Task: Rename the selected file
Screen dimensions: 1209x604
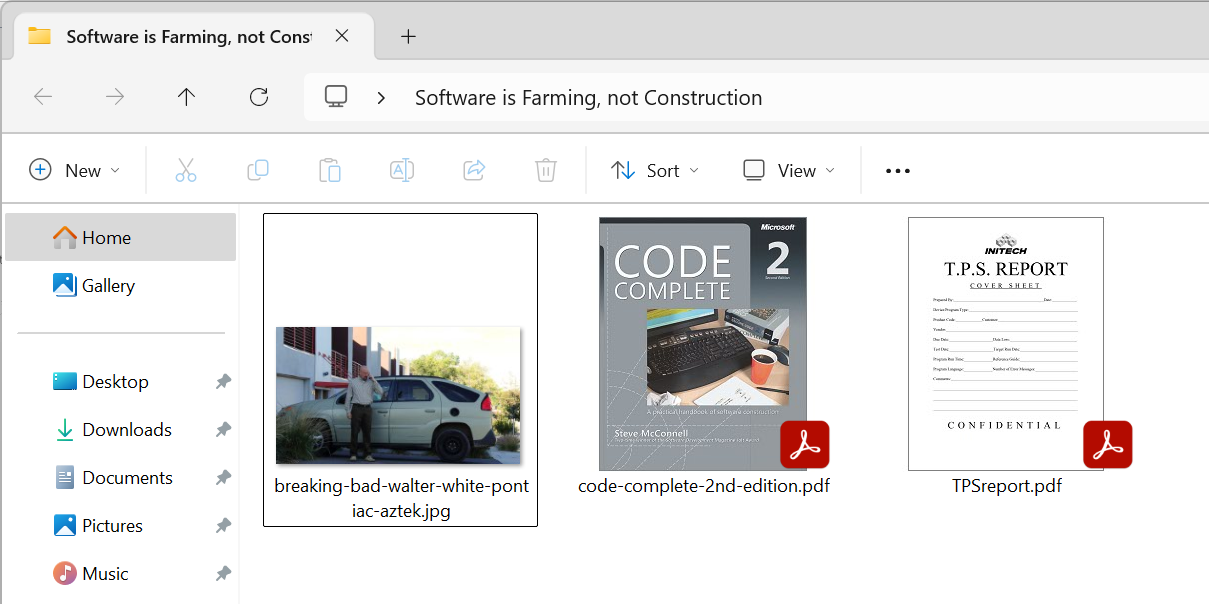Action: pyautogui.click(x=402, y=170)
